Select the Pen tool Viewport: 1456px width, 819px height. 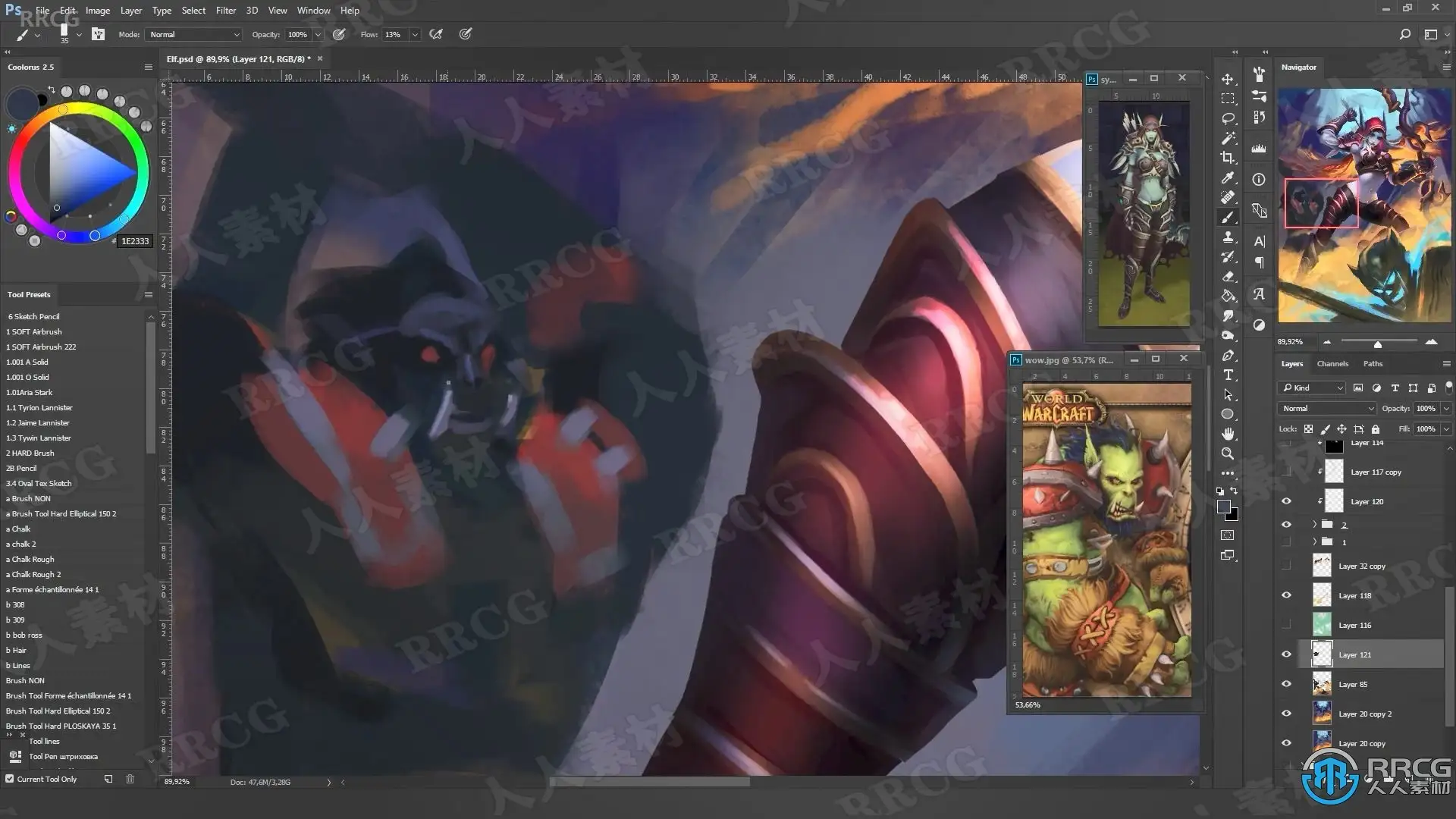pos(1228,355)
